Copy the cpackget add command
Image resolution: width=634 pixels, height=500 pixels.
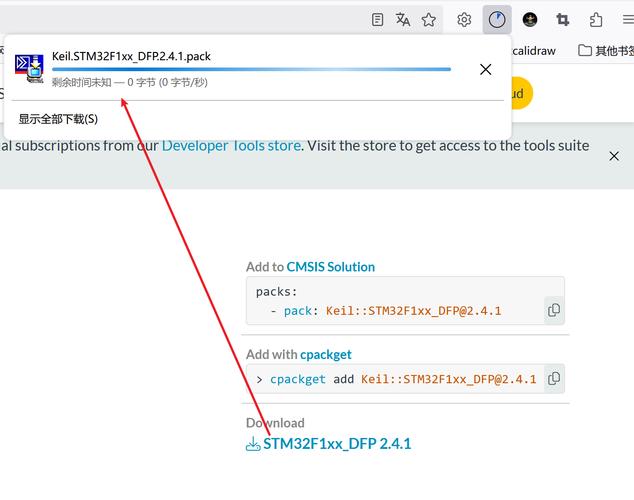[x=554, y=379]
